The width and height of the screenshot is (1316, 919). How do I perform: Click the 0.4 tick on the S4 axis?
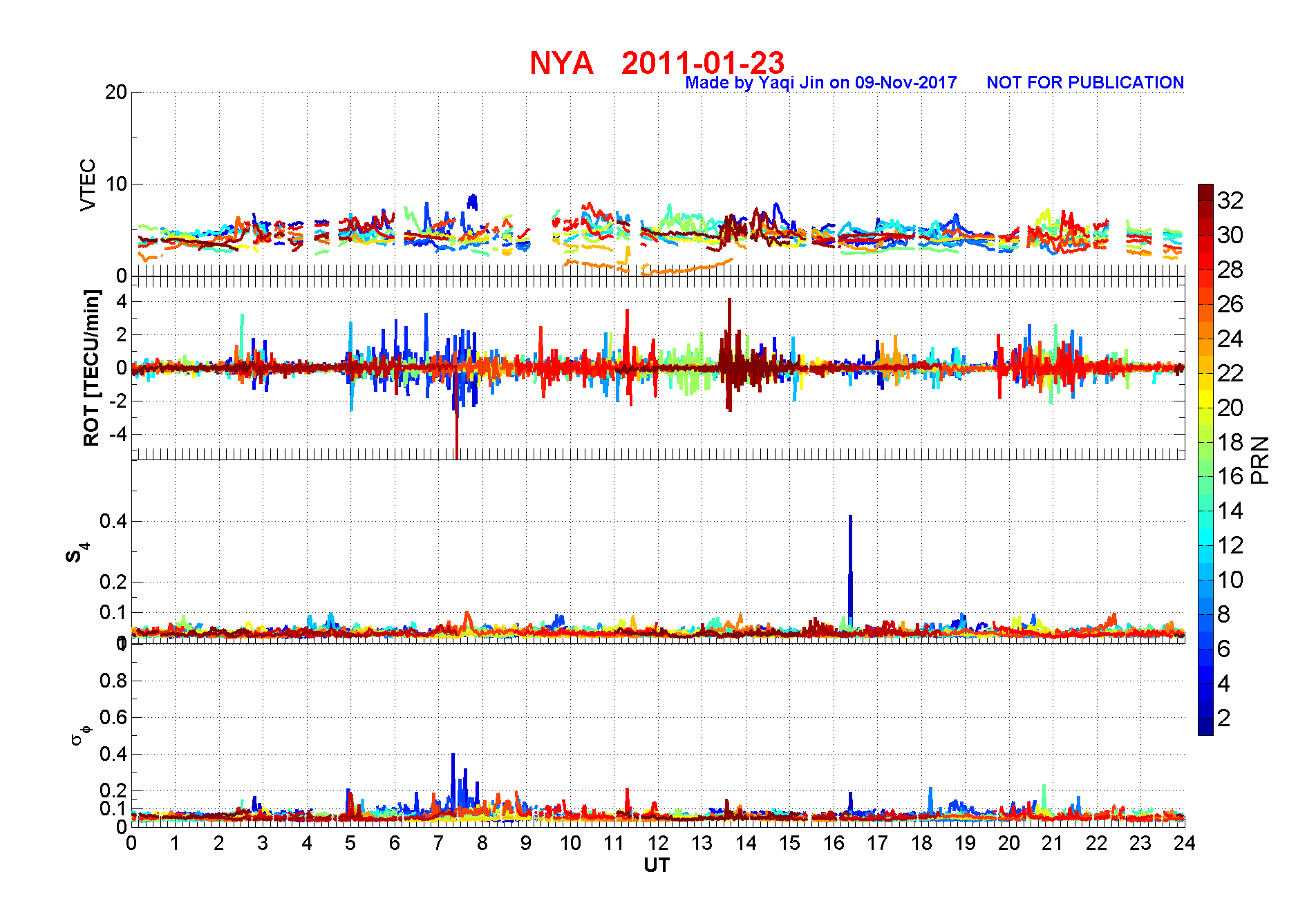[x=113, y=521]
